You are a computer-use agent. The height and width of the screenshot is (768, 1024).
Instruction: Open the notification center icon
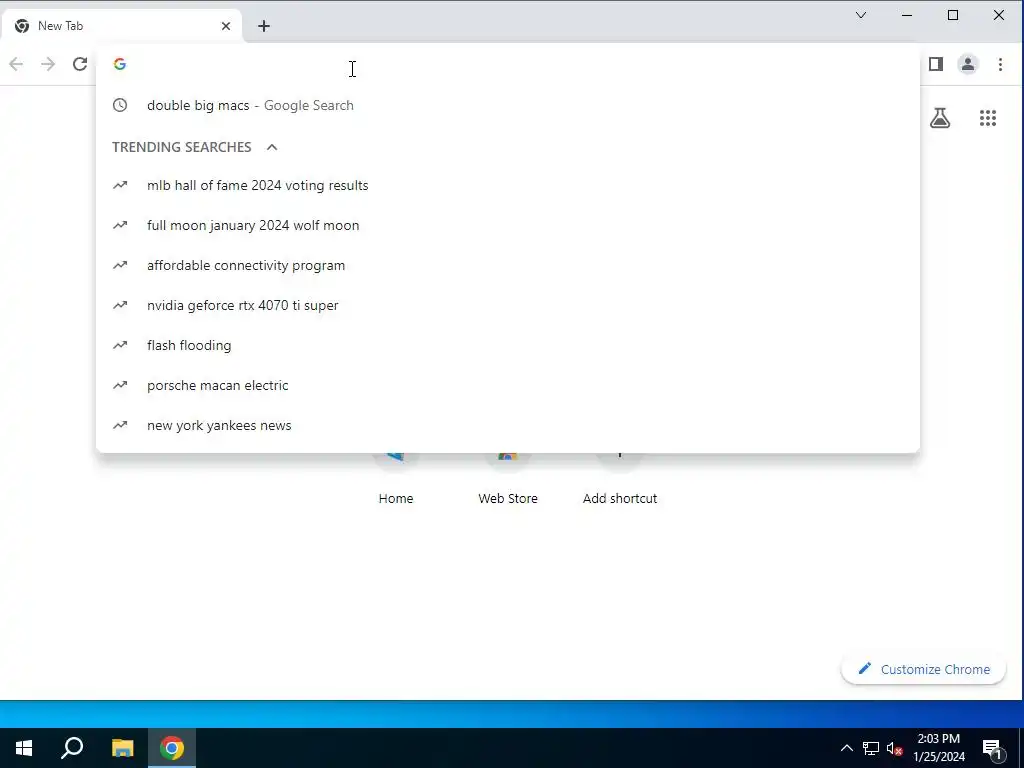(x=992, y=748)
